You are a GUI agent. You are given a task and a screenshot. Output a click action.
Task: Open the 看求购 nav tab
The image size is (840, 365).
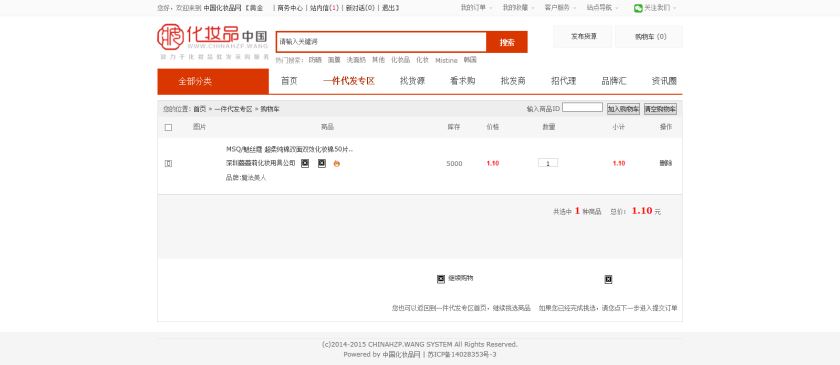click(462, 81)
